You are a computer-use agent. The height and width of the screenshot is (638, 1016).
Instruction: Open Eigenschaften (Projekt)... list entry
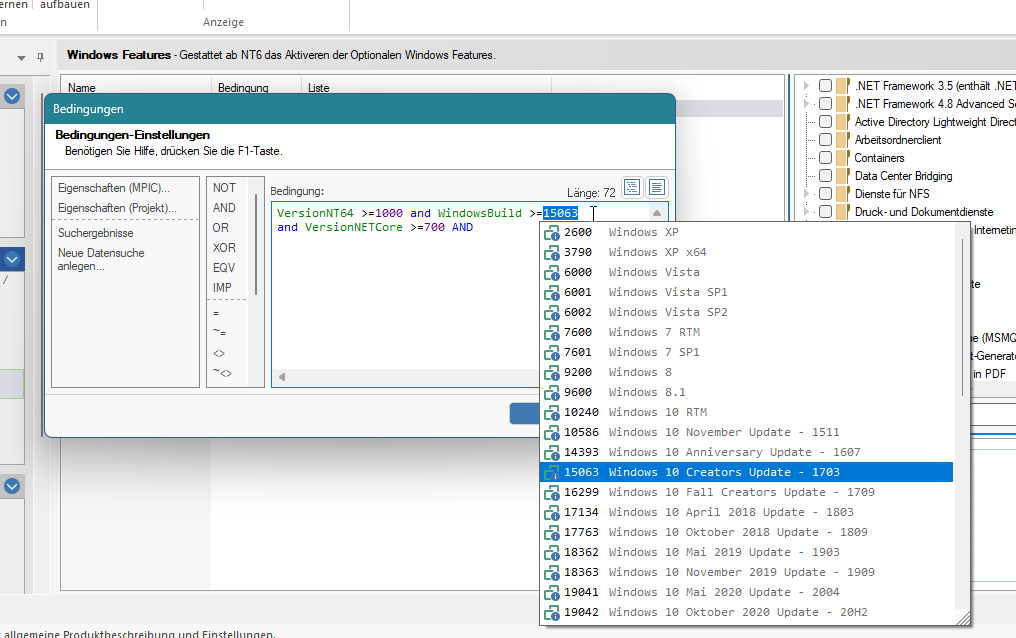tap(117, 208)
